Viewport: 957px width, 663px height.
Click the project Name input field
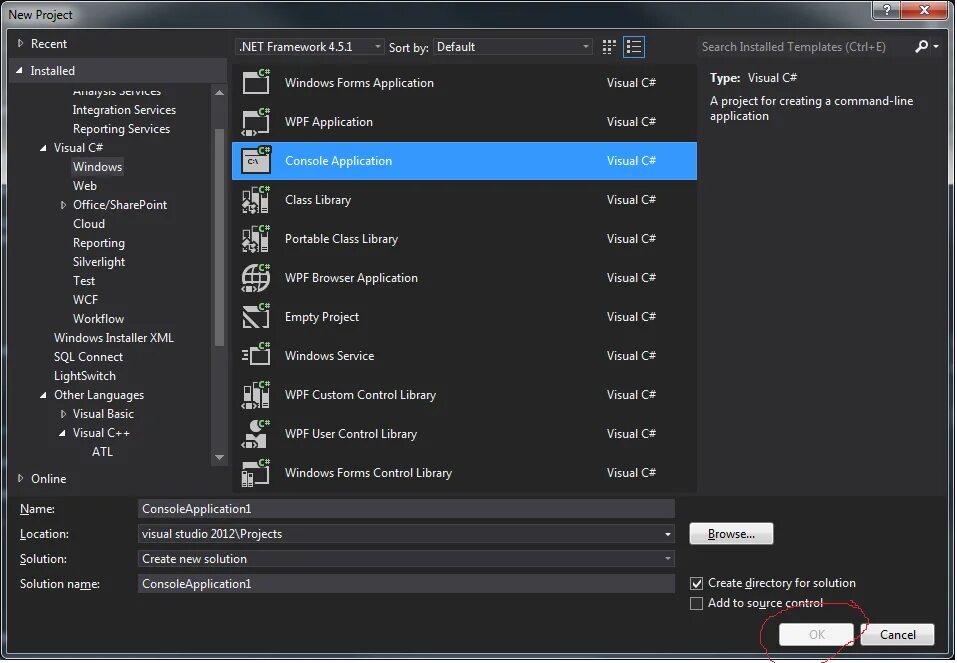(x=406, y=509)
